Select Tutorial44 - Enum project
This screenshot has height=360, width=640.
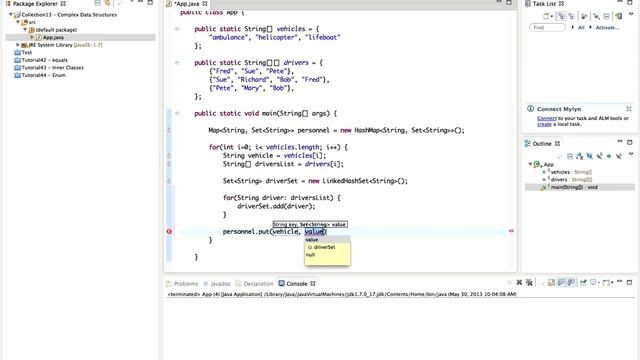(40, 75)
